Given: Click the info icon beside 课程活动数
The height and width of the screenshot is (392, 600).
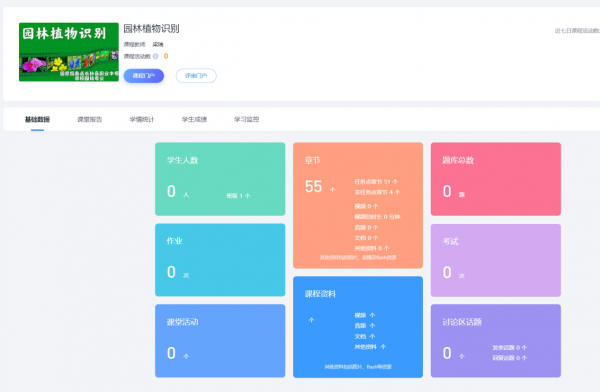Looking at the screenshot, I should point(155,56).
